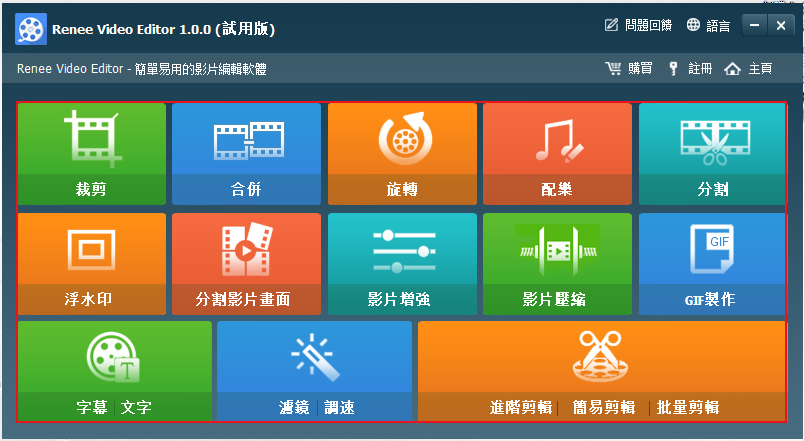The image size is (804, 441).
Task: Open the 旋轉 rotate video tile
Action: 402,154
